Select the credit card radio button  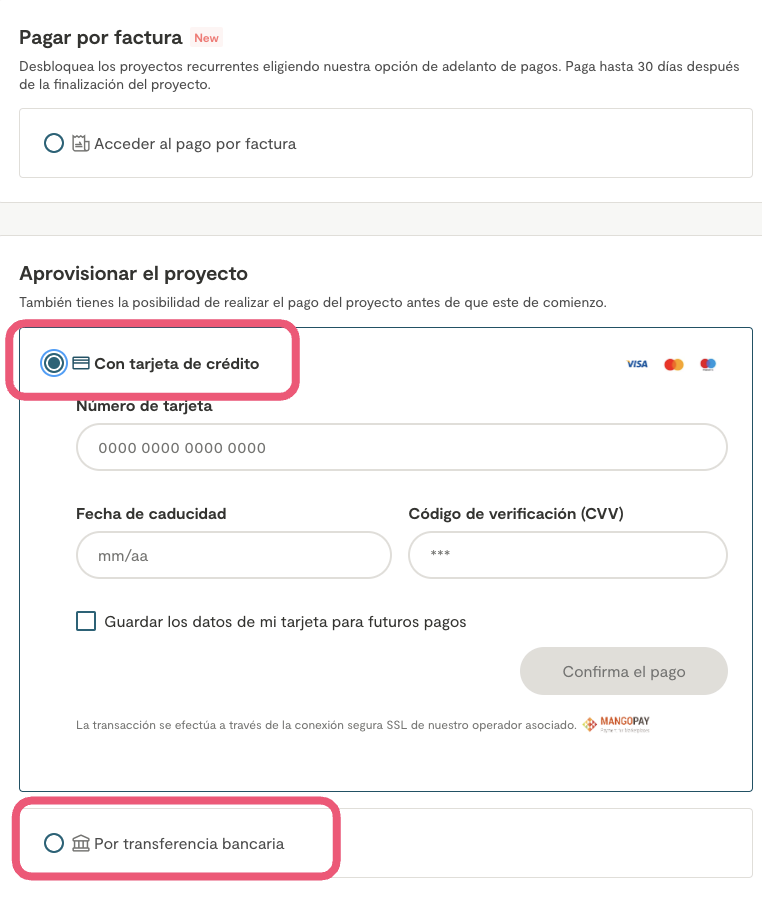(x=54, y=363)
